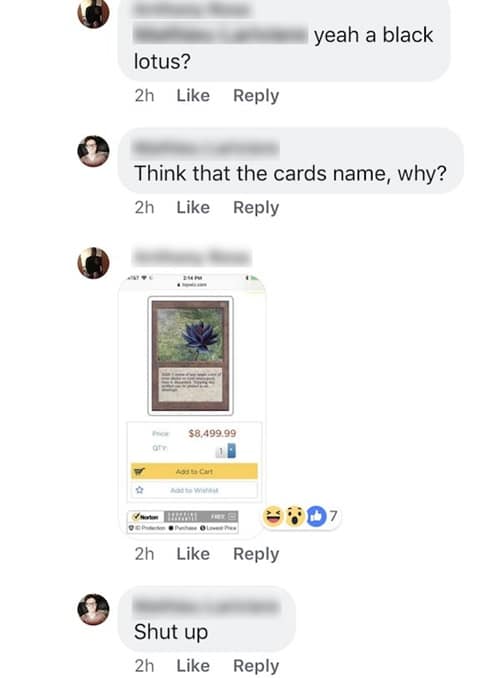Click the avatar beside the 'Think that the cards name' comment
This screenshot has width=500, height=678.
[x=93, y=151]
